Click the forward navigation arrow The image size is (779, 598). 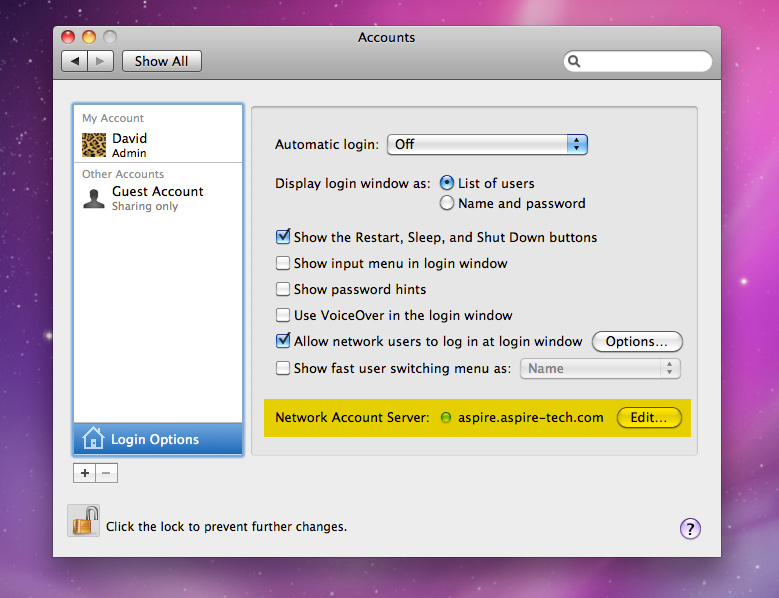pos(101,61)
